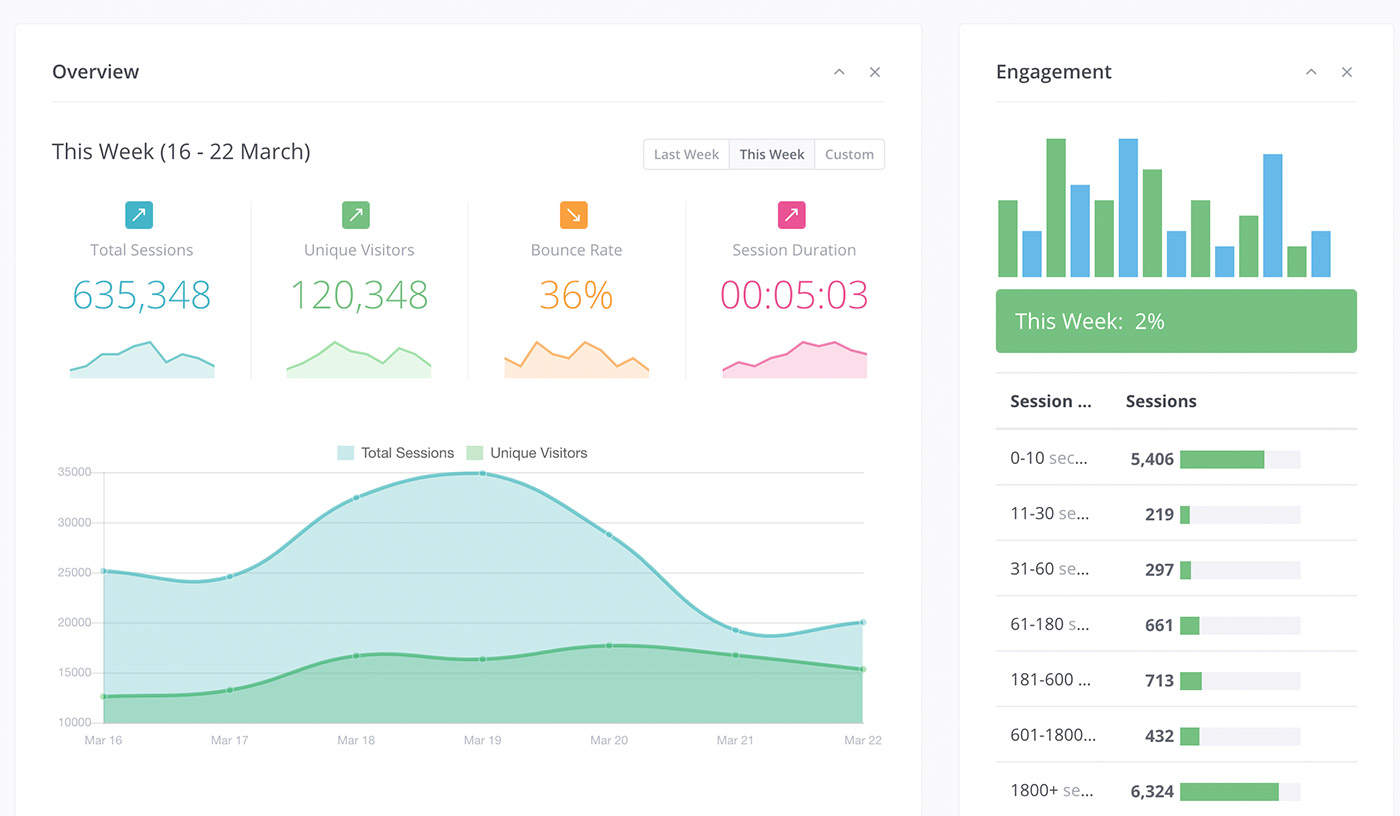Viewport: 1400px width, 816px height.
Task: Toggle Unique Visitors series in chart legend
Action: click(x=527, y=453)
